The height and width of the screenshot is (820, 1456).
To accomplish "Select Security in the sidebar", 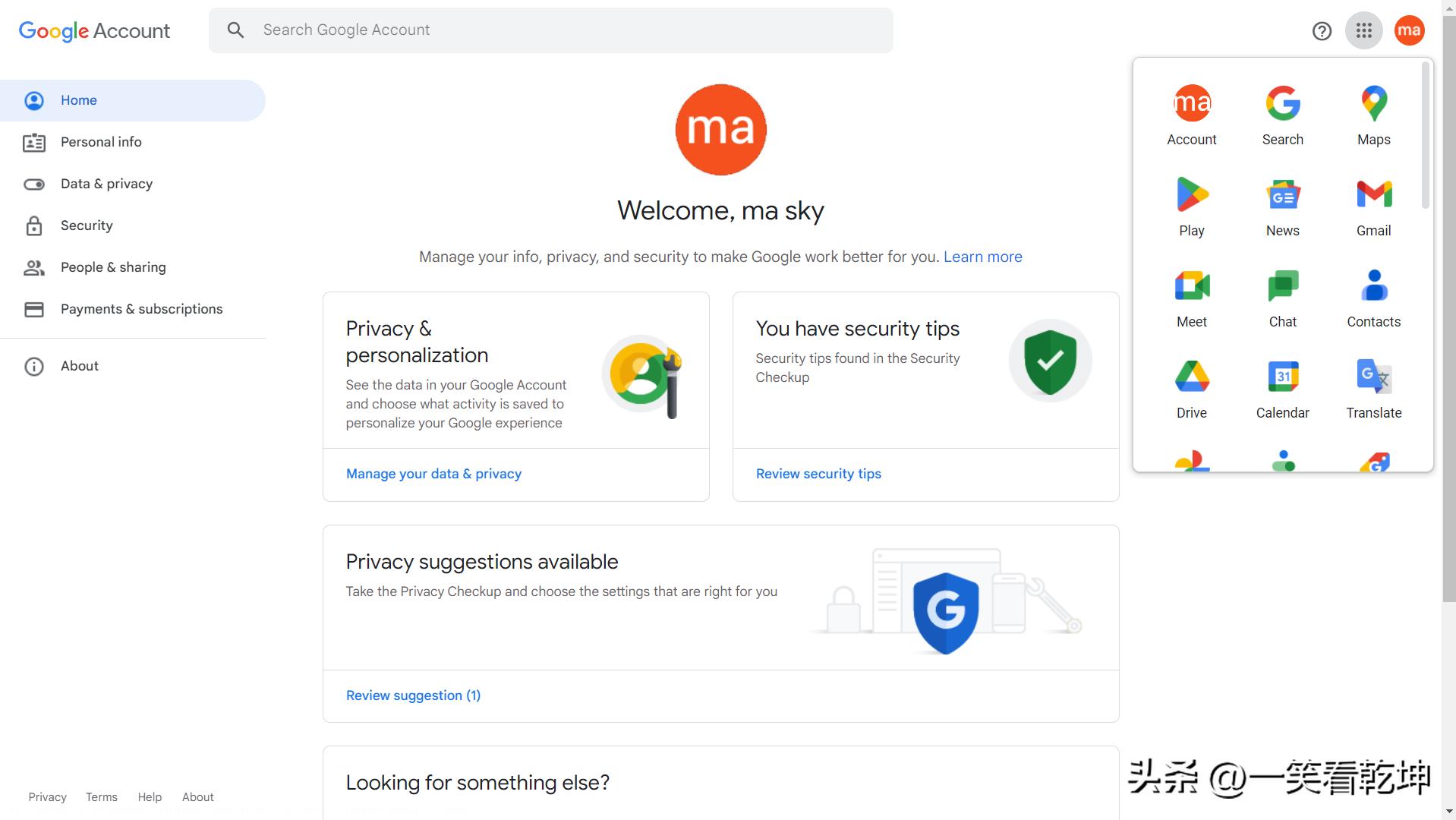I will [x=87, y=225].
